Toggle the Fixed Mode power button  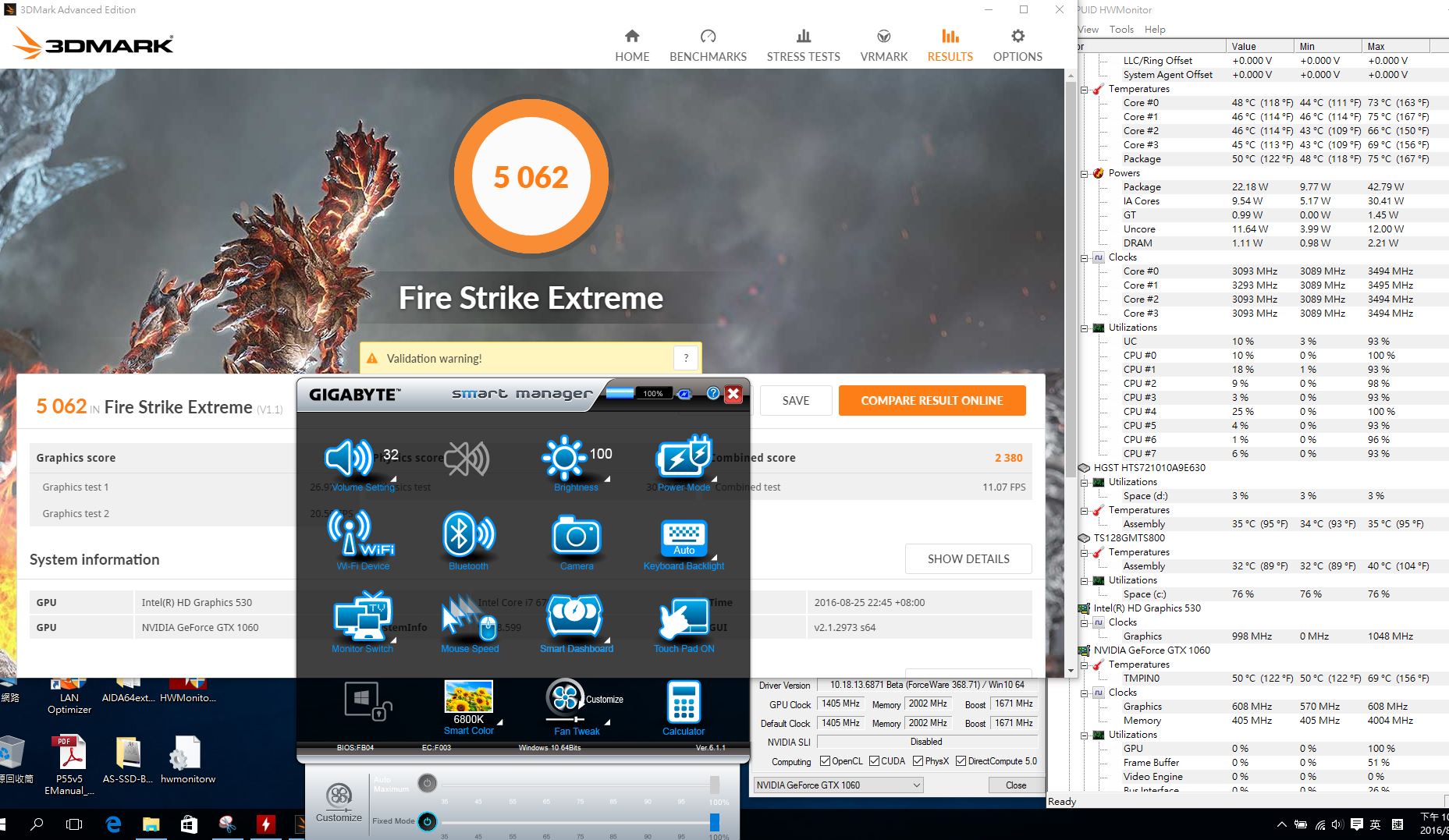coord(427,821)
